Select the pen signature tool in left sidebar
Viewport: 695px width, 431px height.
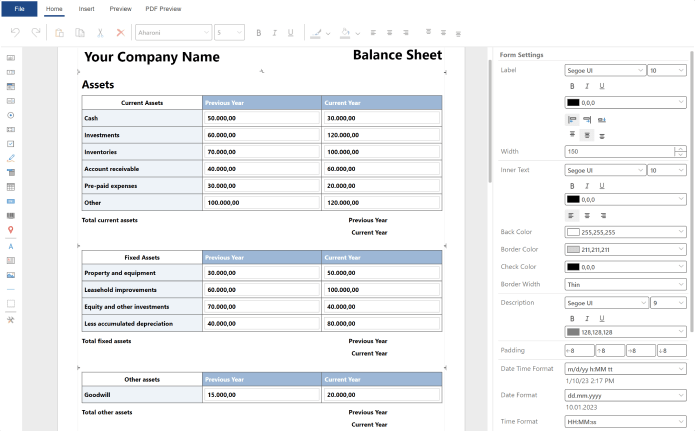click(11, 158)
